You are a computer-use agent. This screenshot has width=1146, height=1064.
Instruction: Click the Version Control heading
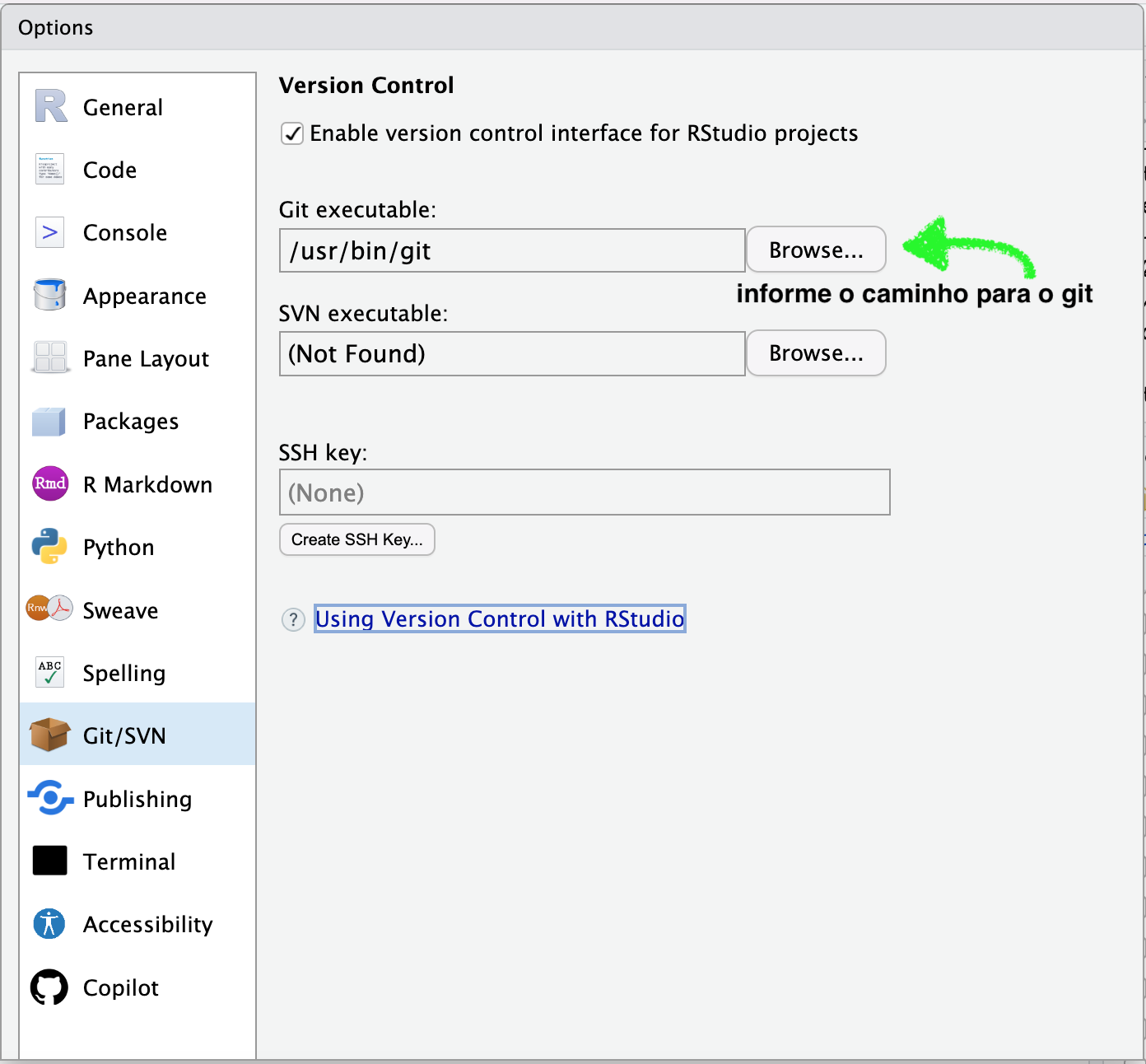[x=366, y=85]
